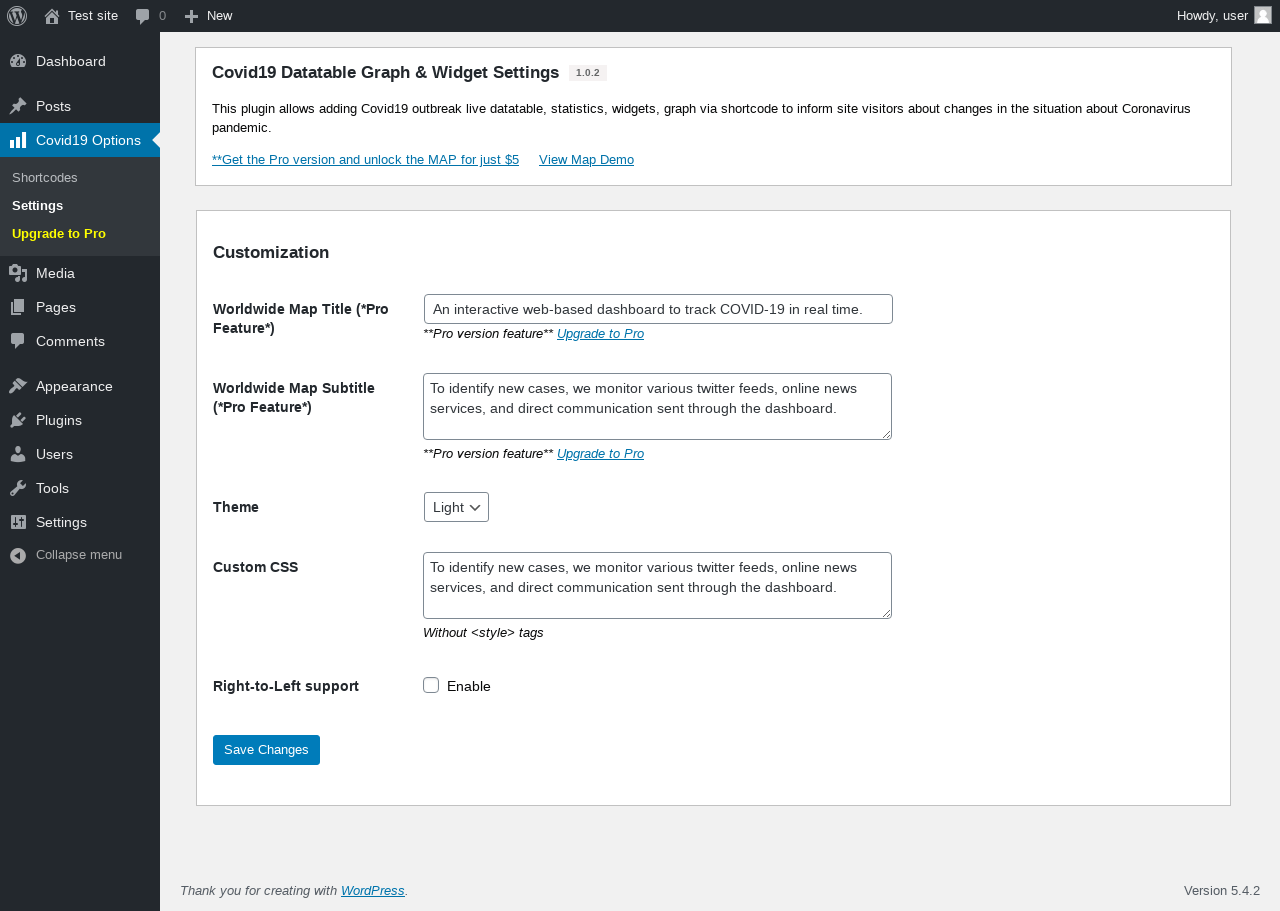Click the Plugins plug icon
Viewport: 1280px width, 911px height.
click(x=18, y=420)
